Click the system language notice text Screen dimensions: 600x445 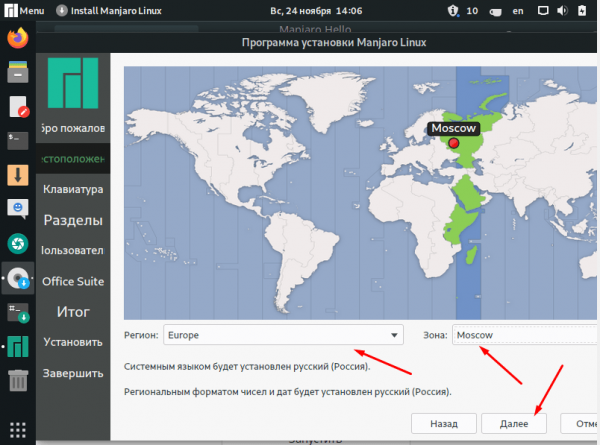(x=247, y=367)
